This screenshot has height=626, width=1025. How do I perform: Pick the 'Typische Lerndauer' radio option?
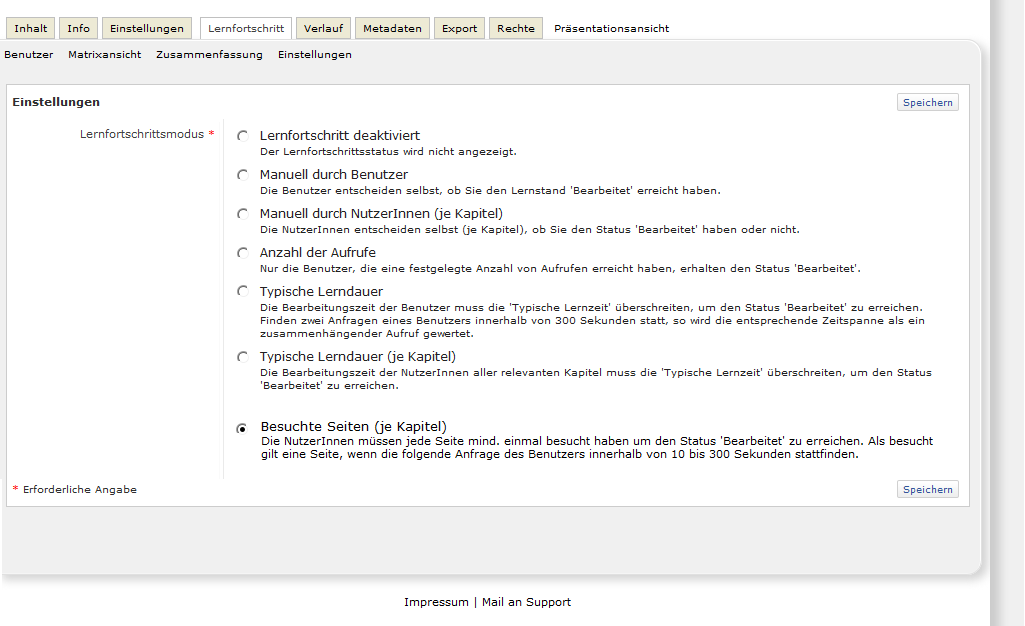(242, 292)
